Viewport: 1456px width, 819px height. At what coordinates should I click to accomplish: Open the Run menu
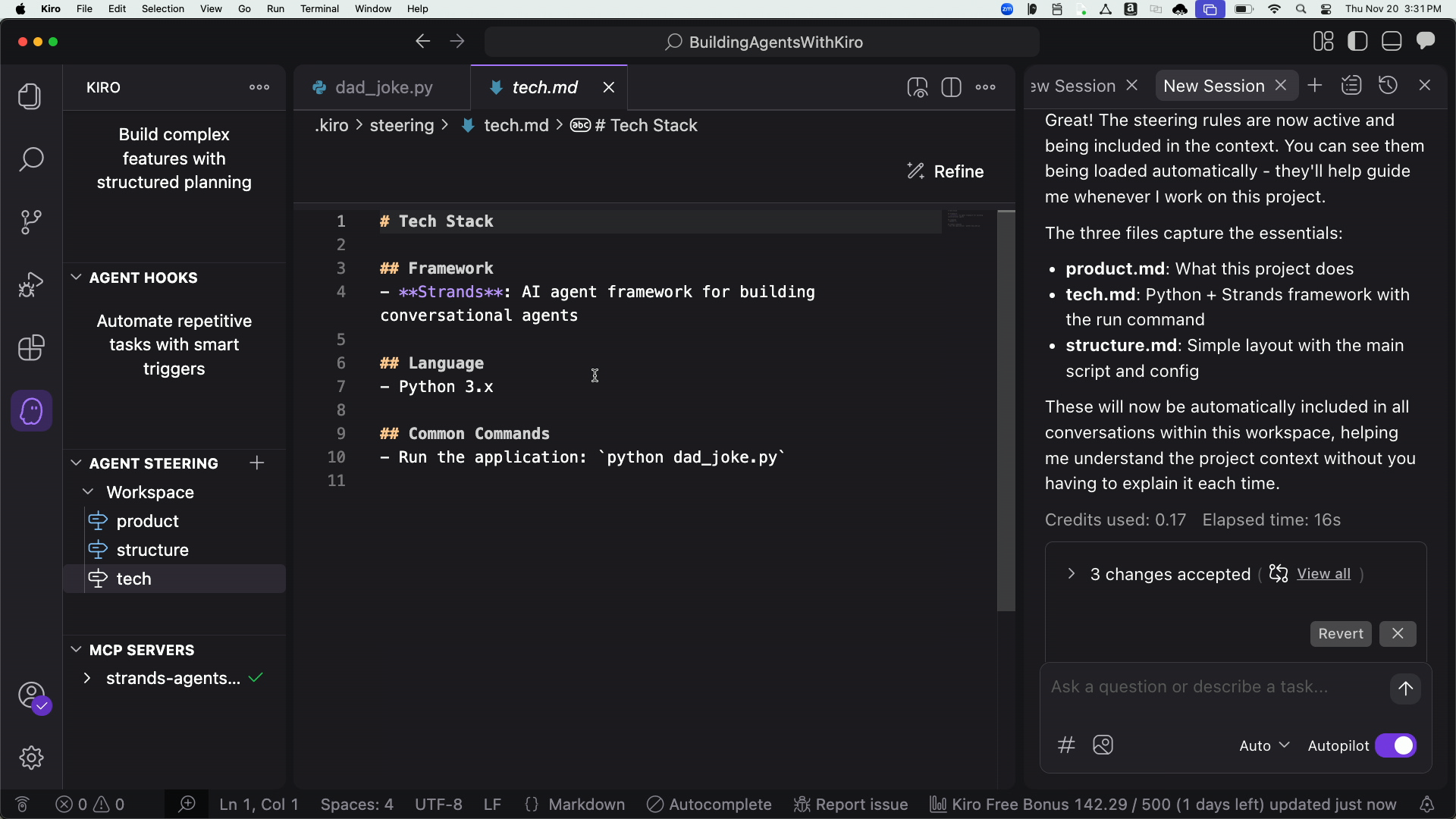point(275,9)
